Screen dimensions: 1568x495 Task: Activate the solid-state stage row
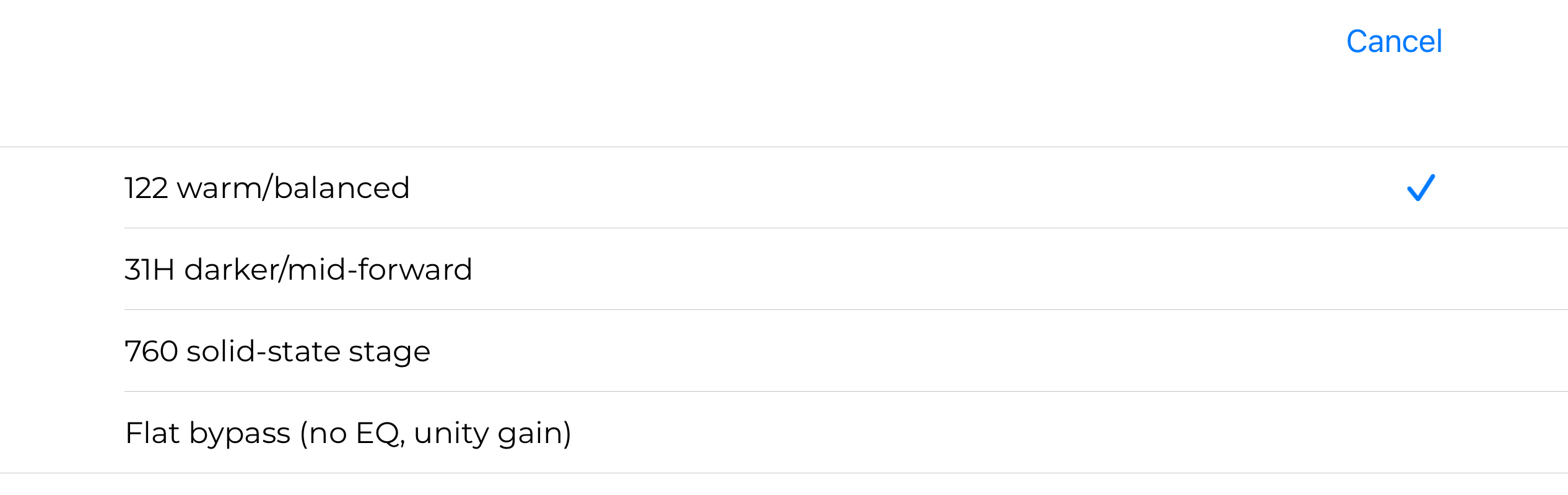point(784,351)
